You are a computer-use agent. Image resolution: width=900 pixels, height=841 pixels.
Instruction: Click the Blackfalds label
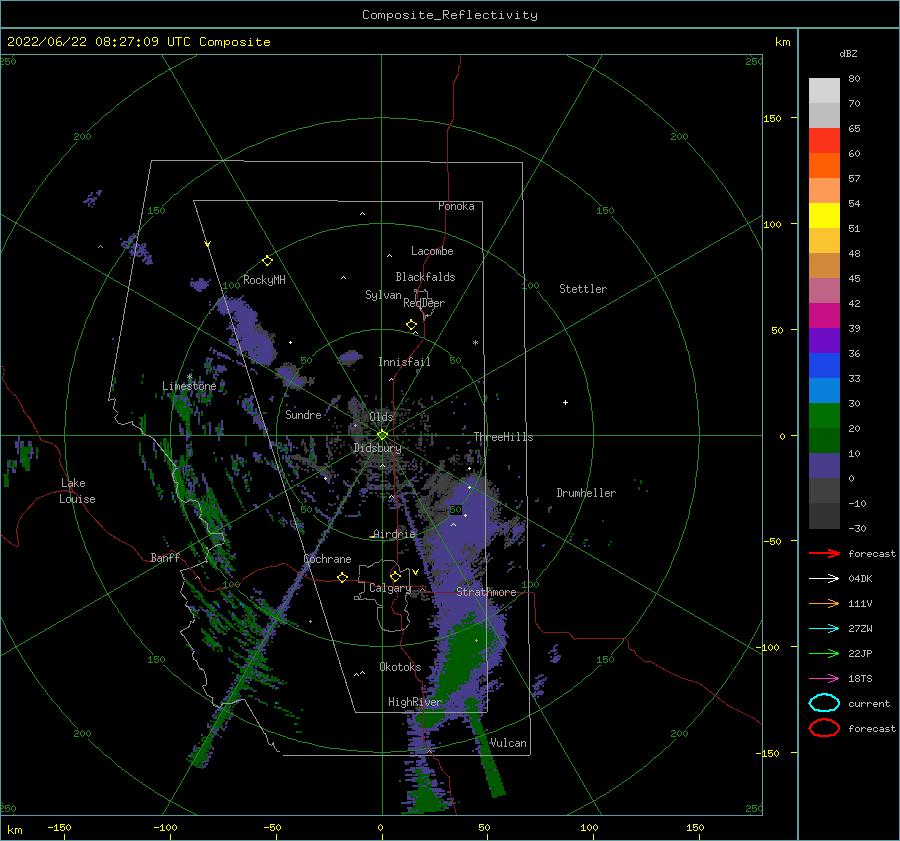pos(425,277)
